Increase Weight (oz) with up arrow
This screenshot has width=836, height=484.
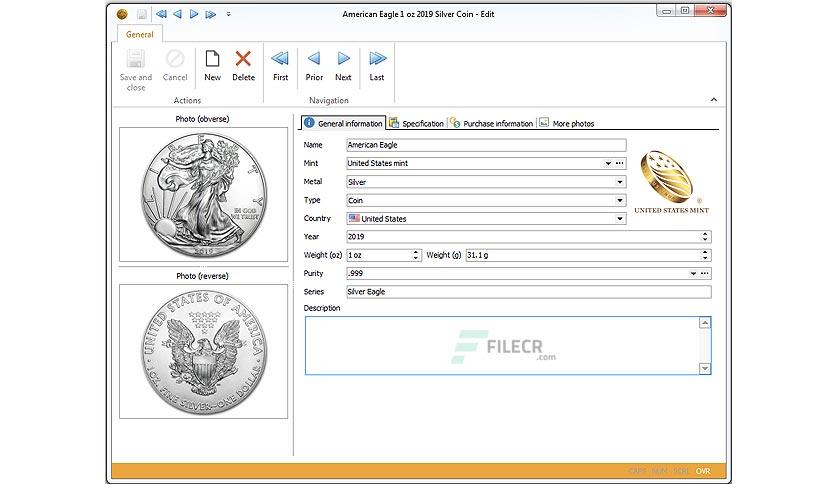coord(416,252)
